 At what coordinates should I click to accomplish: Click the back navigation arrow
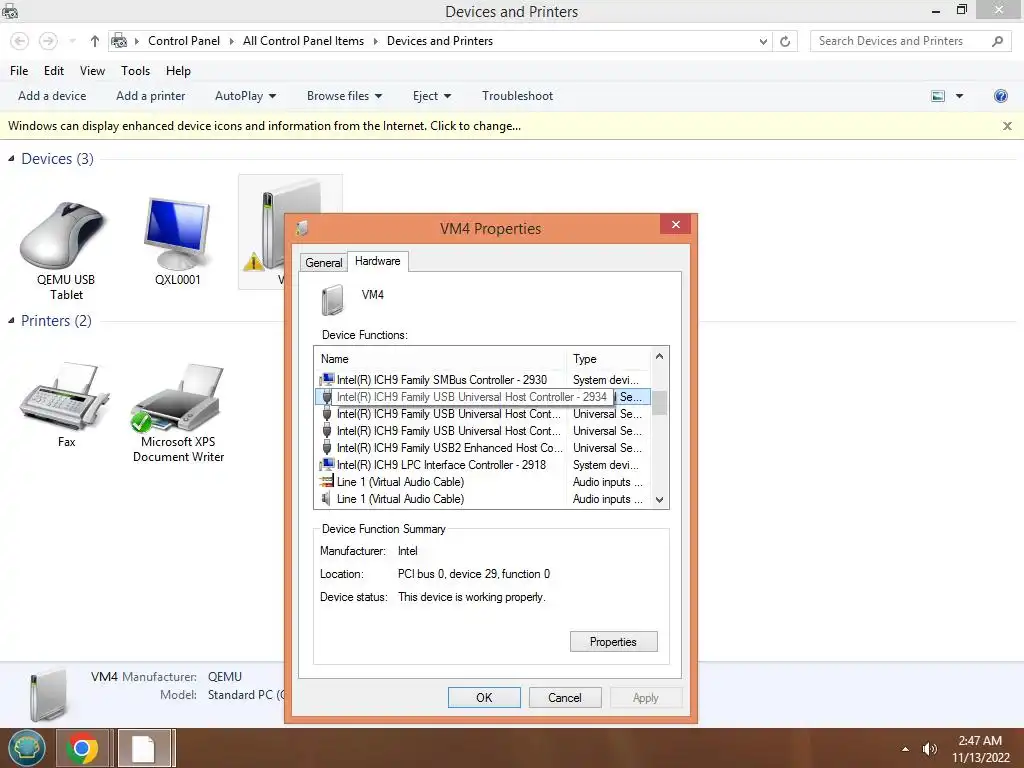20,41
